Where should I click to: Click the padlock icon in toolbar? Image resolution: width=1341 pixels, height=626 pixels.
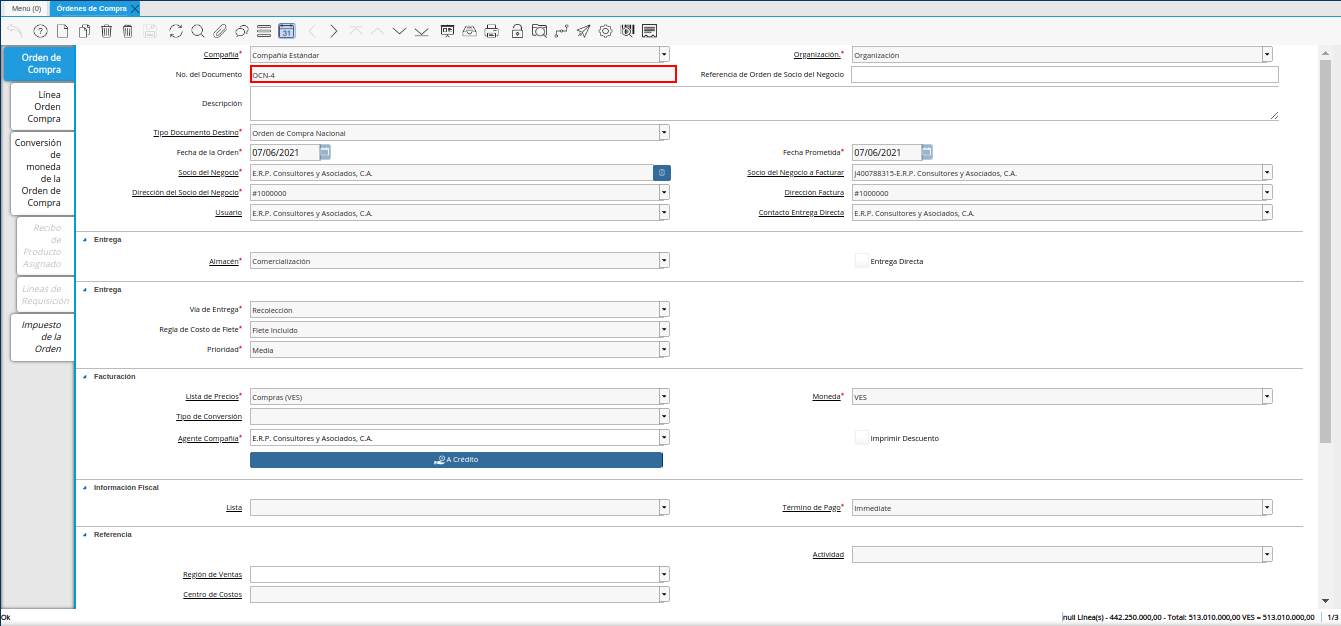517,31
